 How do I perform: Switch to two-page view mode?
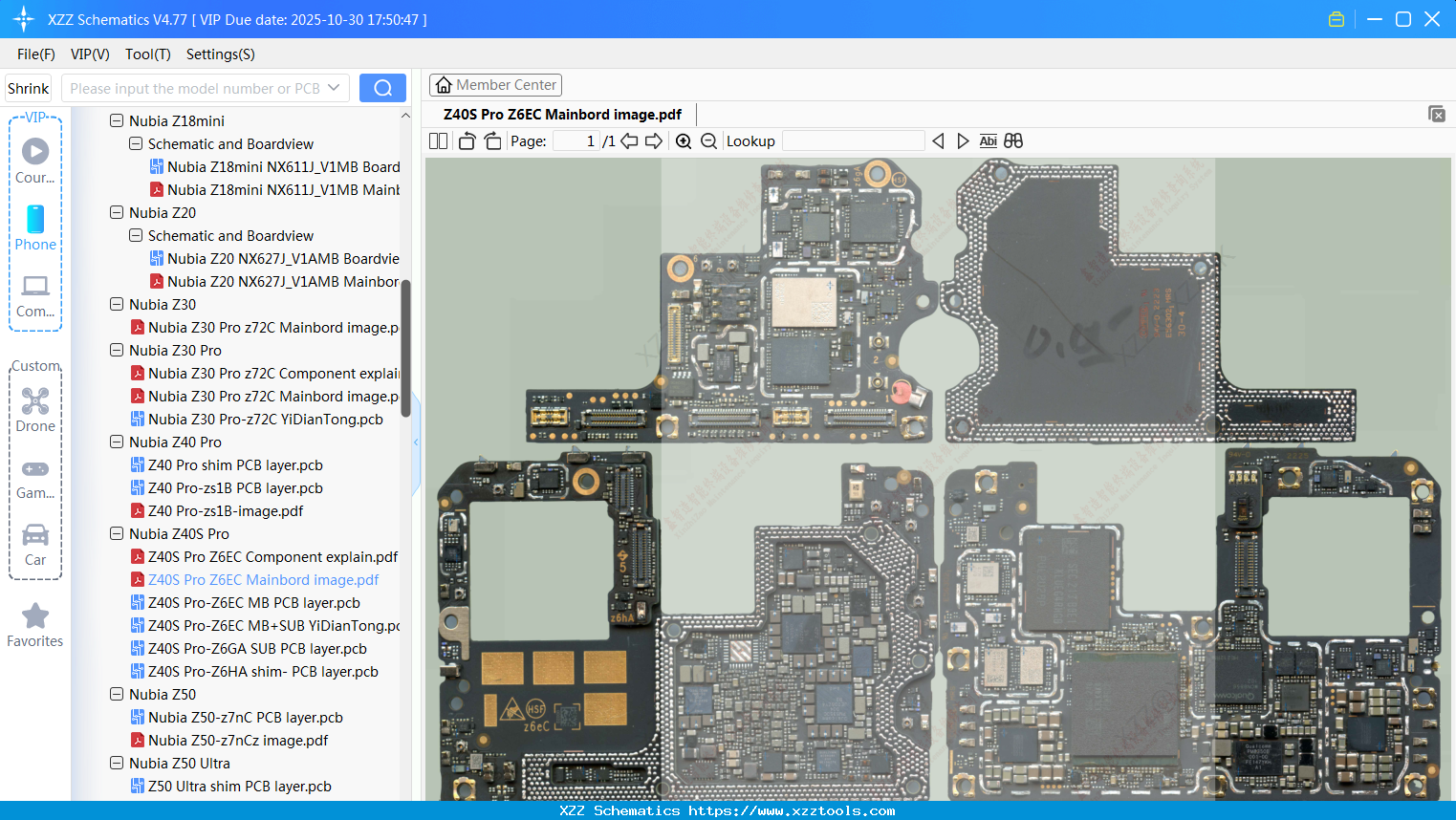(x=438, y=140)
